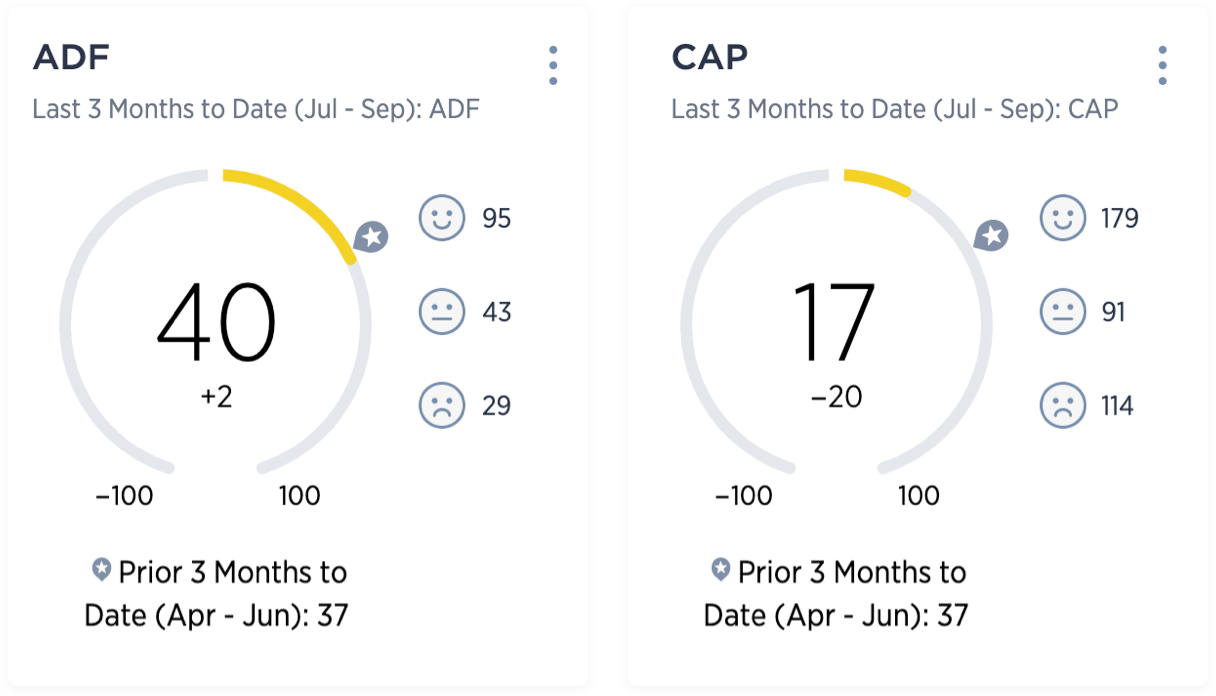
Task: Click the yellow arc on the CAP gauge
Action: [x=878, y=181]
